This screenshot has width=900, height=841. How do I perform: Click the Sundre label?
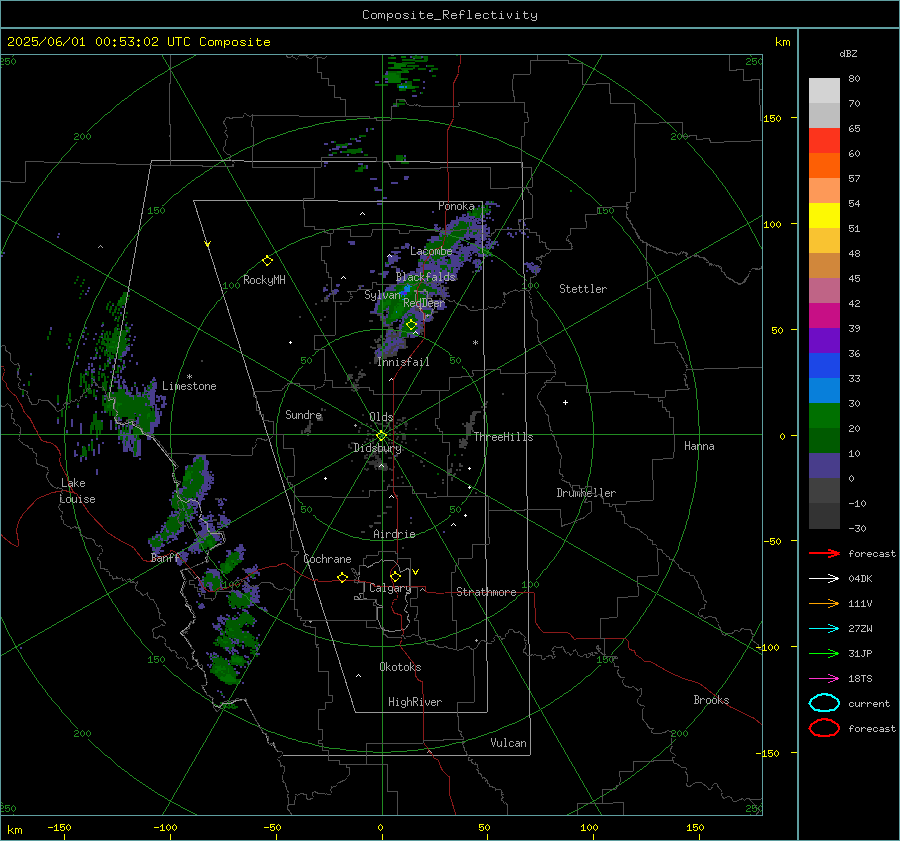[303, 415]
